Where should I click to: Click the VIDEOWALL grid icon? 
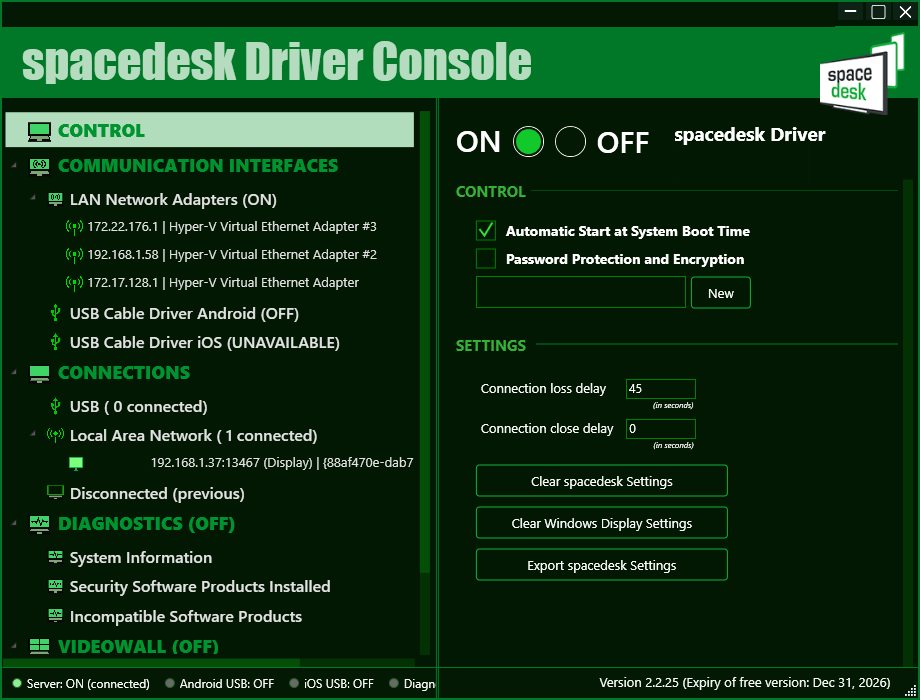coord(39,646)
